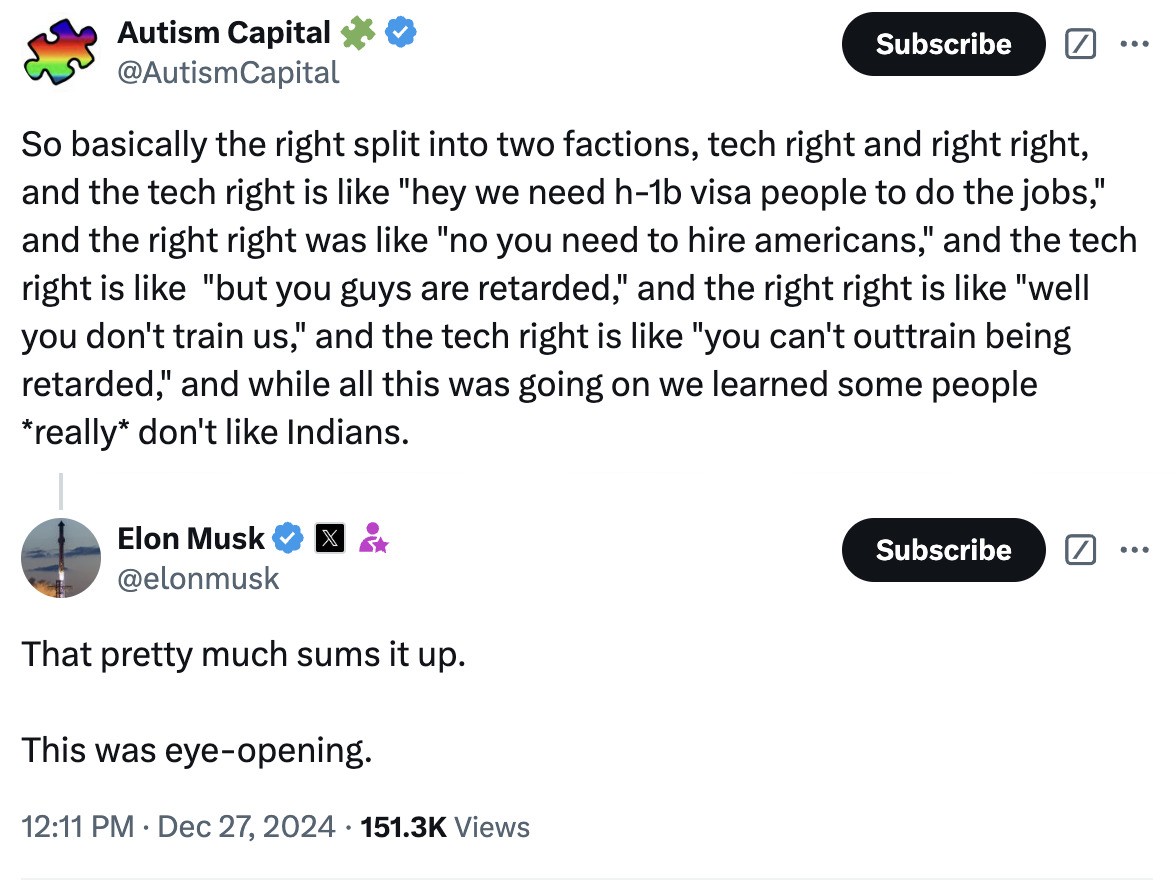Click the purple person-star badge icon
Viewport: 1176px width, 880px height.
[374, 538]
